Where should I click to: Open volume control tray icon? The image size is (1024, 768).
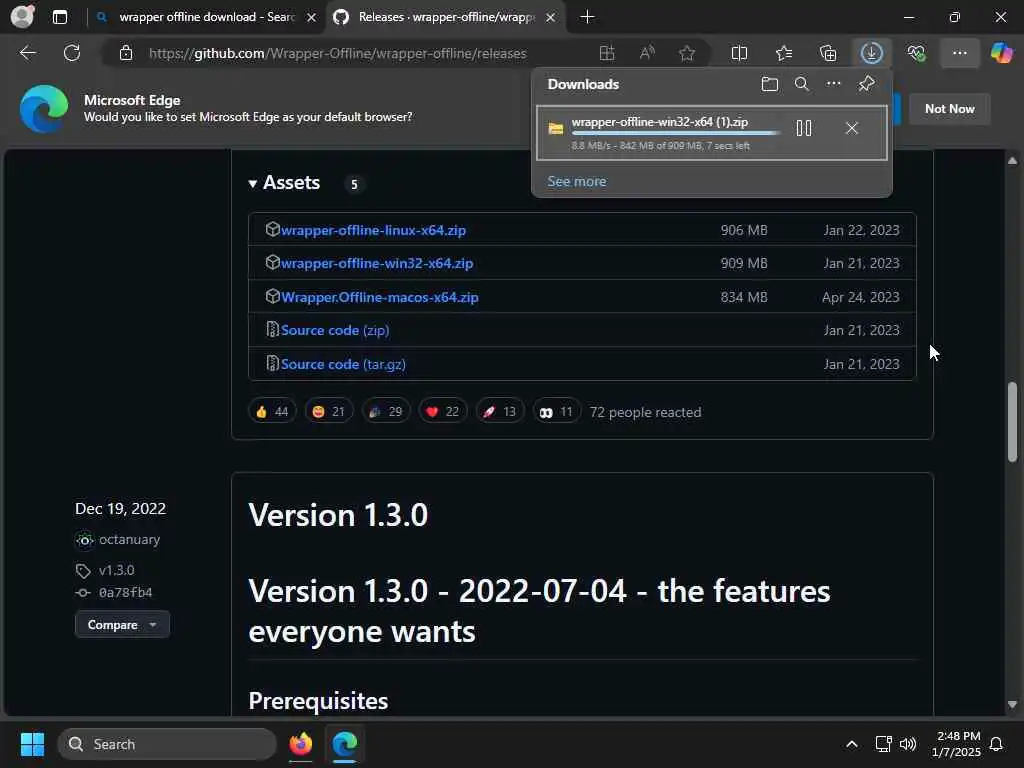click(x=908, y=744)
